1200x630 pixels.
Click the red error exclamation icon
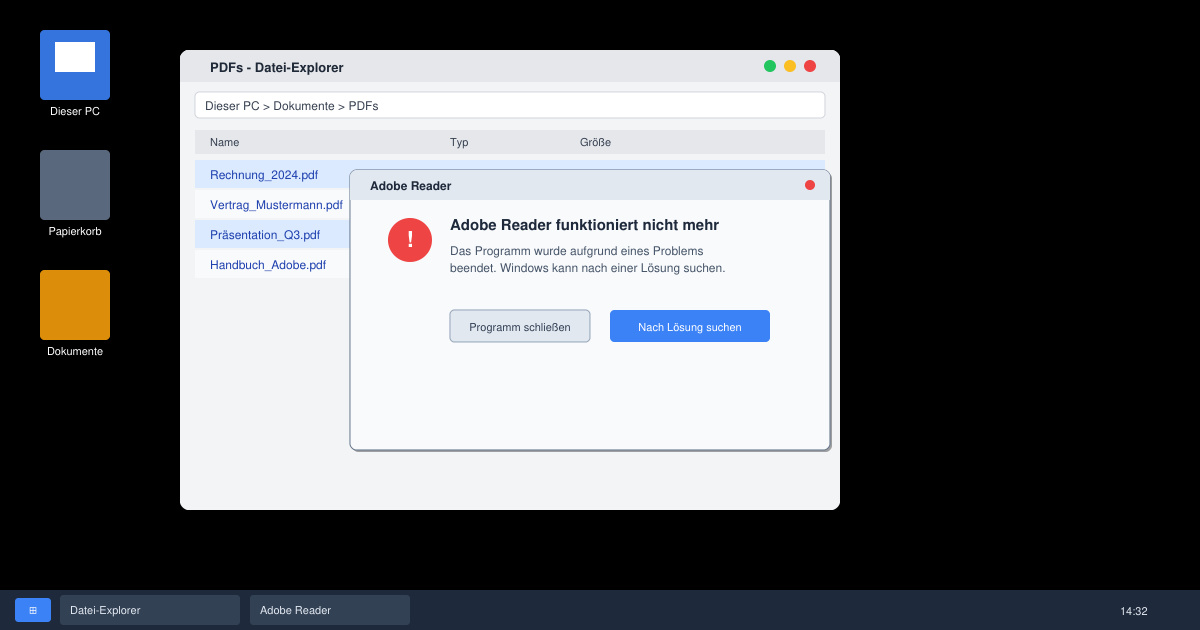pyautogui.click(x=410, y=240)
